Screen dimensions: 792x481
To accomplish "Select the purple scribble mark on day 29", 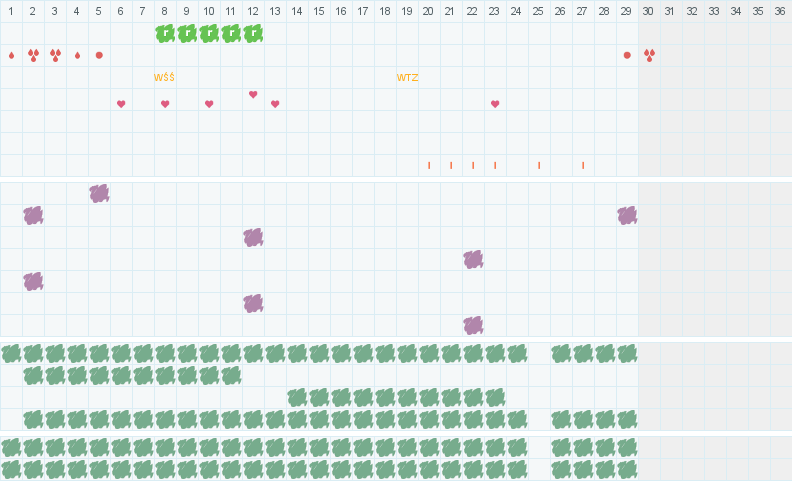I will (x=627, y=215).
